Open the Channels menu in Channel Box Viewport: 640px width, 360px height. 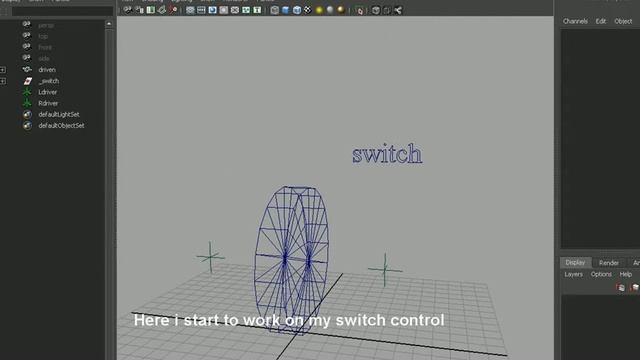tap(575, 21)
